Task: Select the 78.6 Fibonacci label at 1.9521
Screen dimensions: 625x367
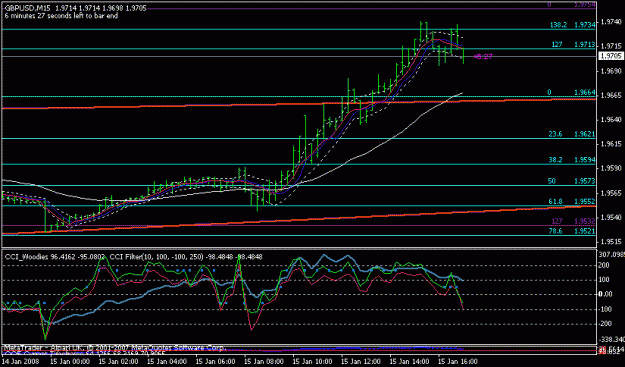Action: click(x=572, y=231)
